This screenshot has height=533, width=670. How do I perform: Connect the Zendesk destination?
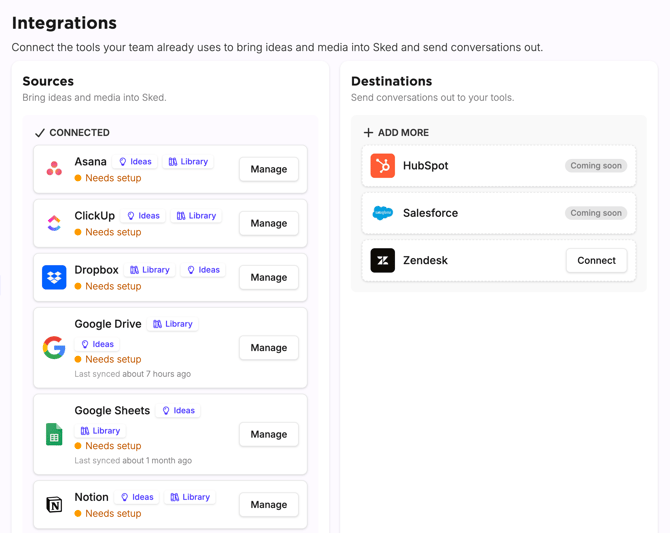click(x=597, y=260)
